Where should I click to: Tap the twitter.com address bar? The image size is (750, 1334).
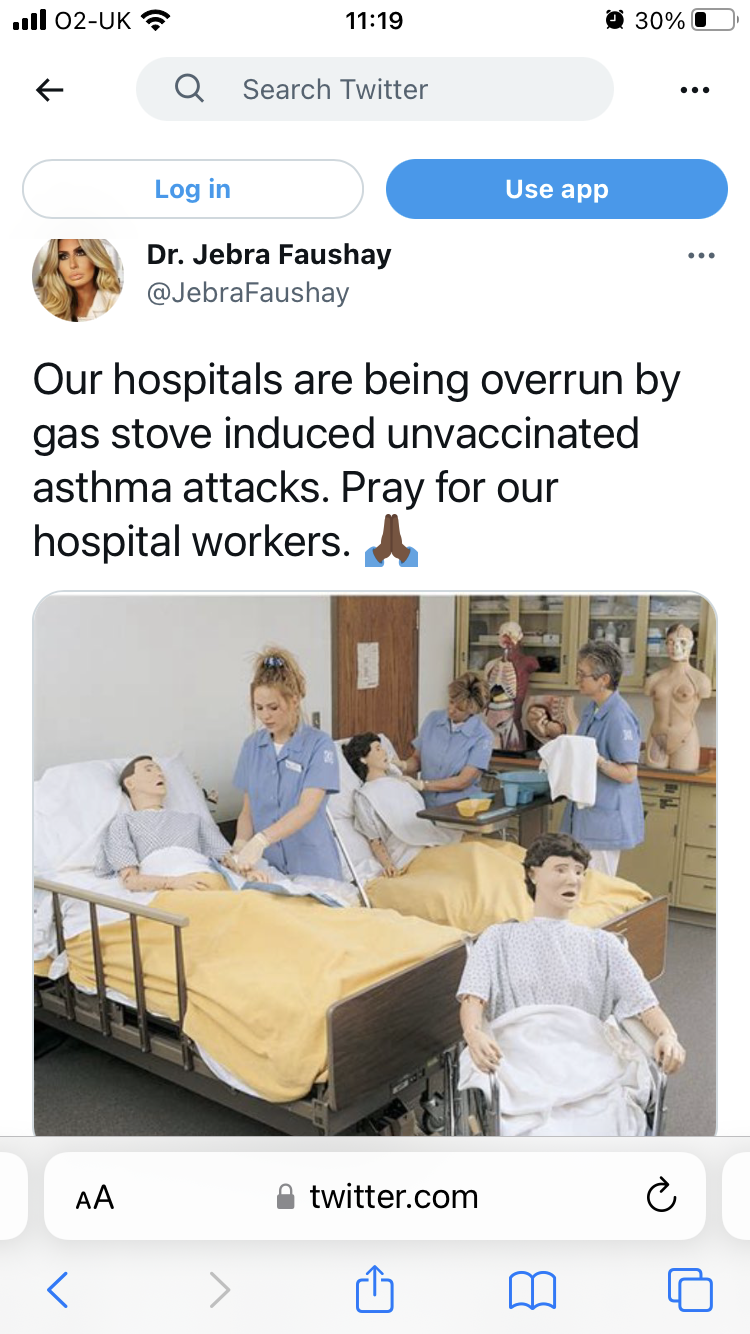[375, 1196]
